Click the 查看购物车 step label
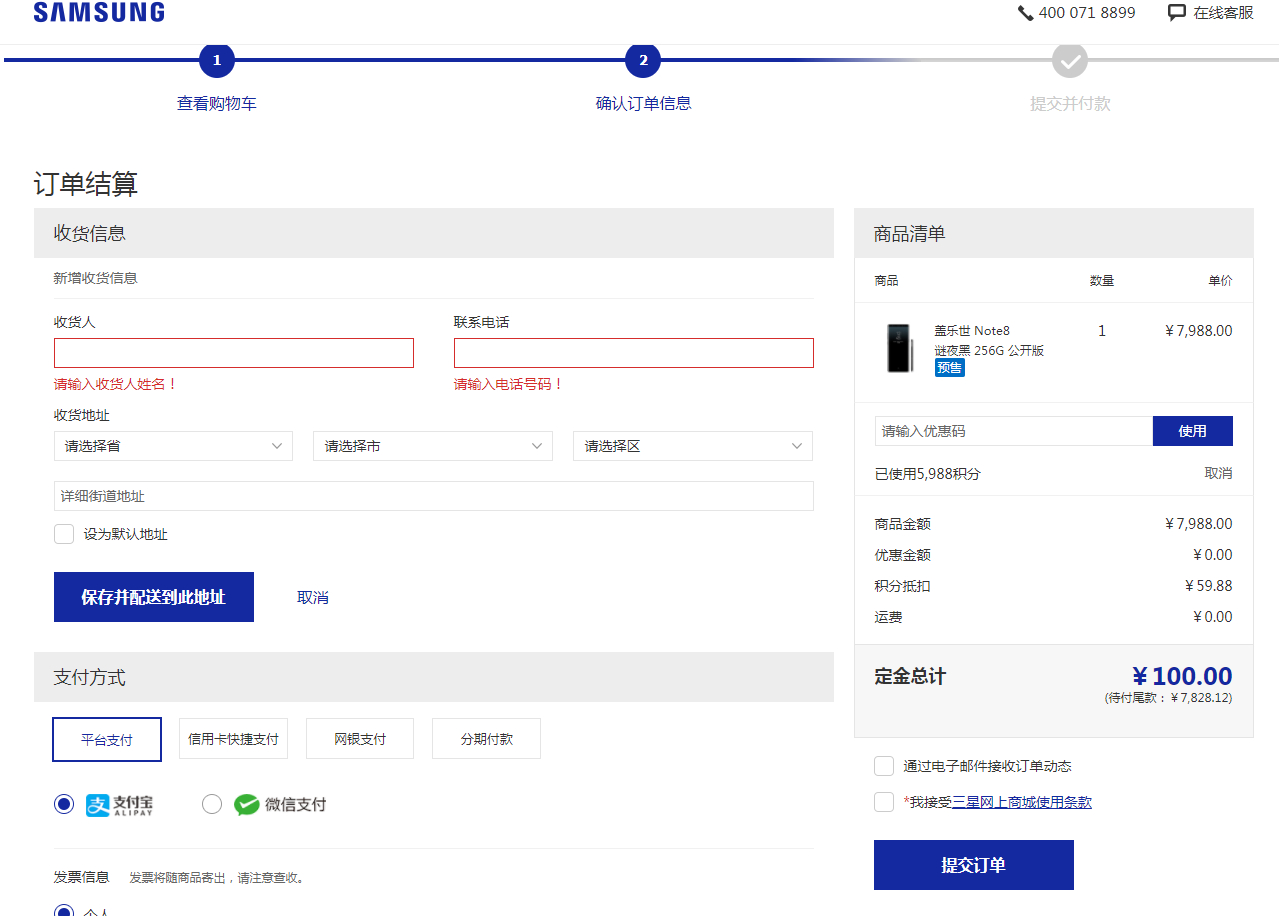1279x916 pixels. (217, 103)
